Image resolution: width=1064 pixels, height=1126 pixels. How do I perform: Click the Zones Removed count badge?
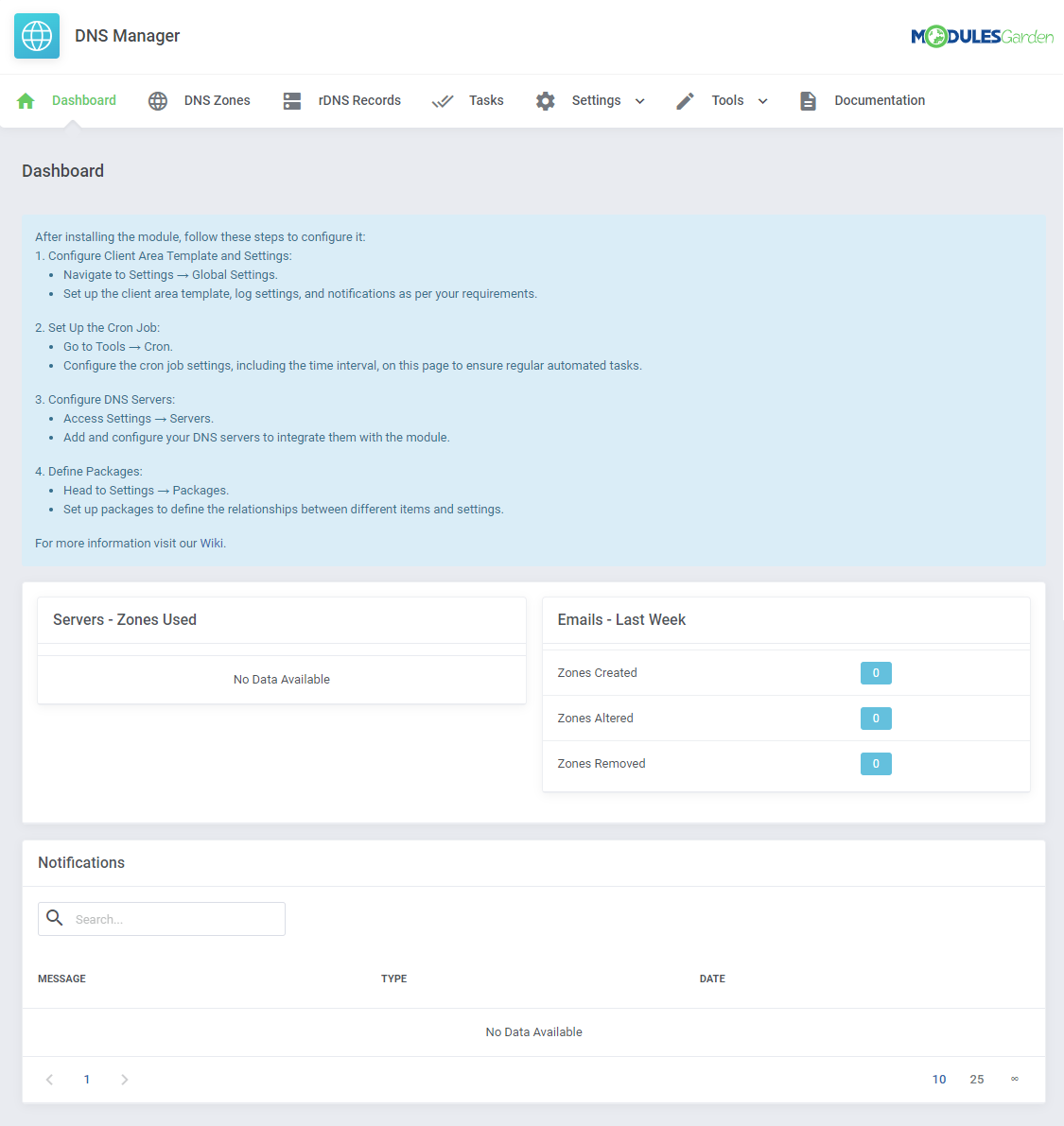tap(876, 763)
